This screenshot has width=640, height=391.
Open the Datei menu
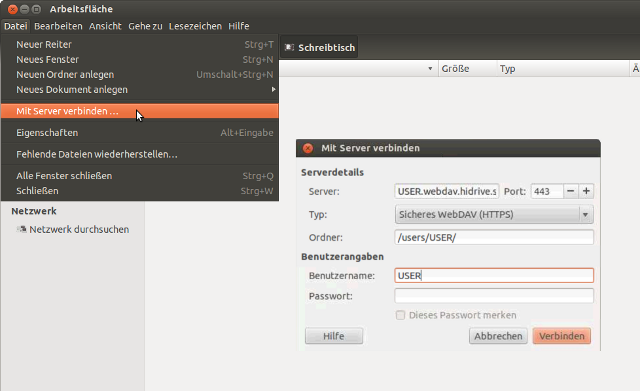pyautogui.click(x=16, y=26)
